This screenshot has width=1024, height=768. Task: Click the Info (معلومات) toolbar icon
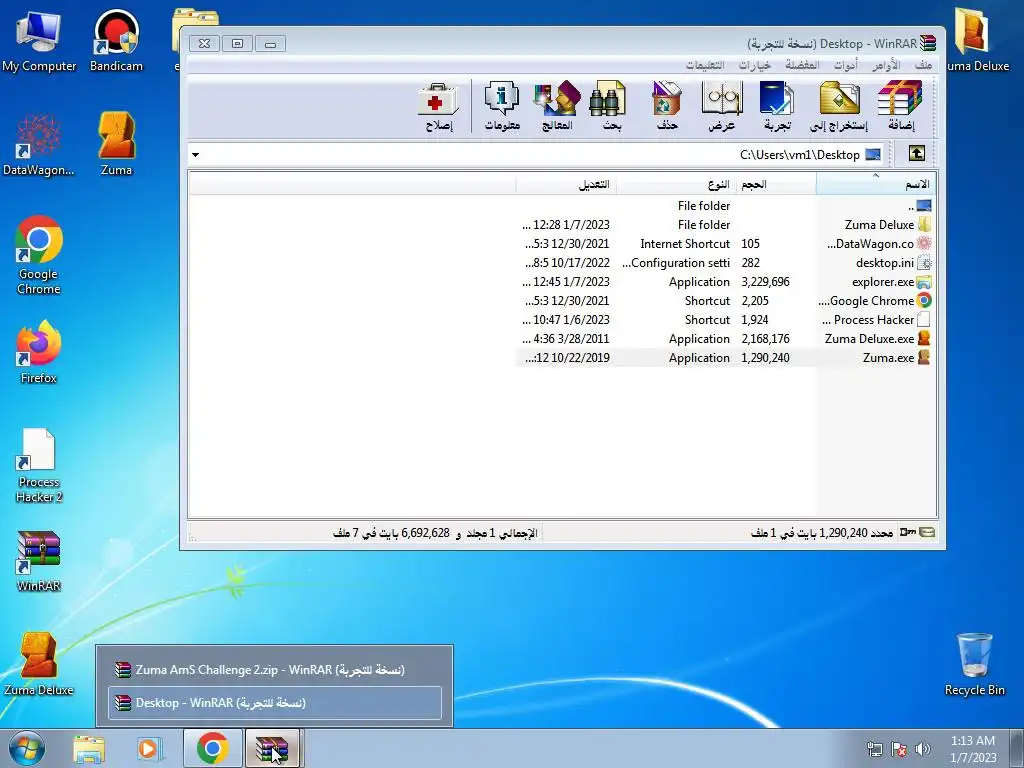tap(502, 105)
